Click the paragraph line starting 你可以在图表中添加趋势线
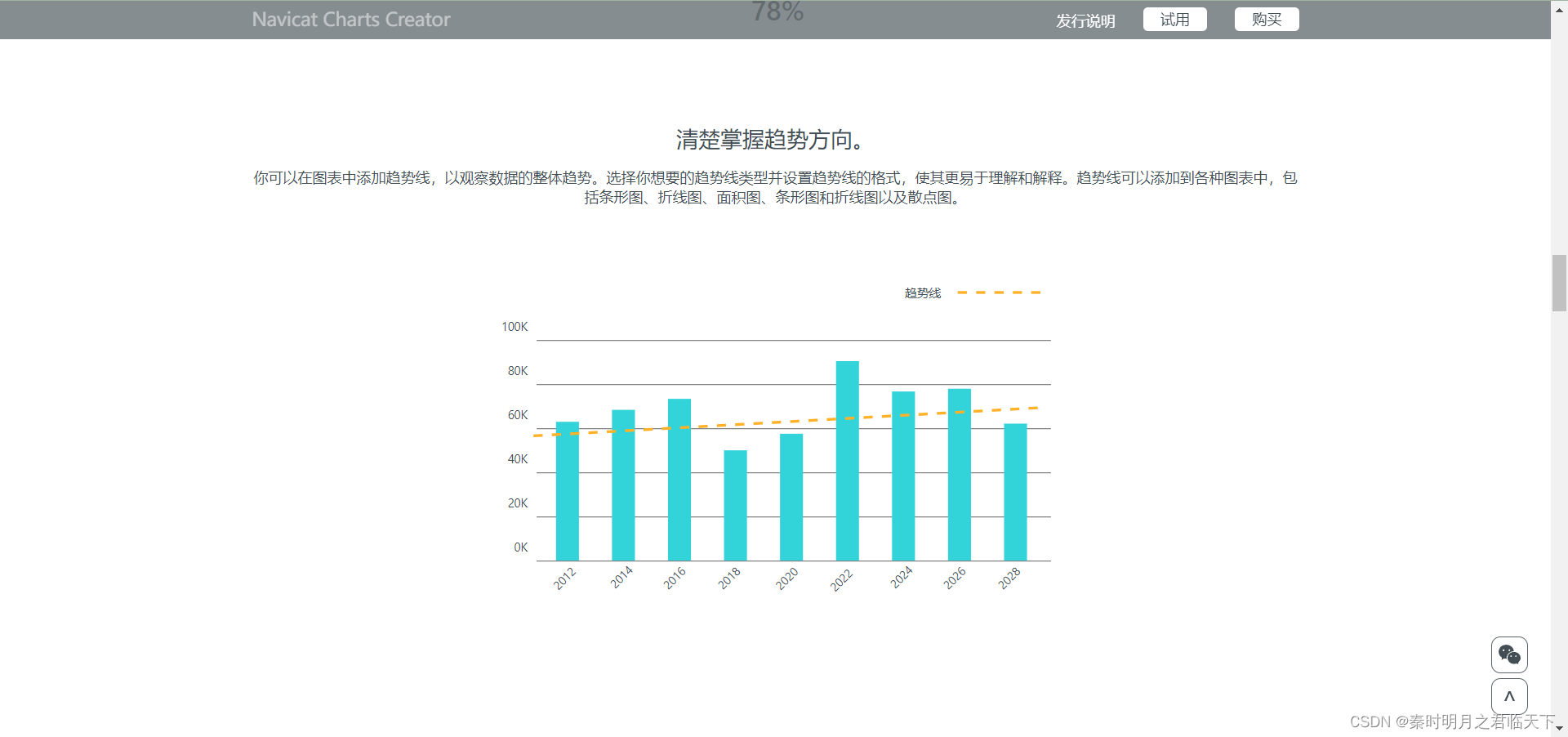Screen dimensions: 1568x737 pyautogui.click(x=775, y=178)
